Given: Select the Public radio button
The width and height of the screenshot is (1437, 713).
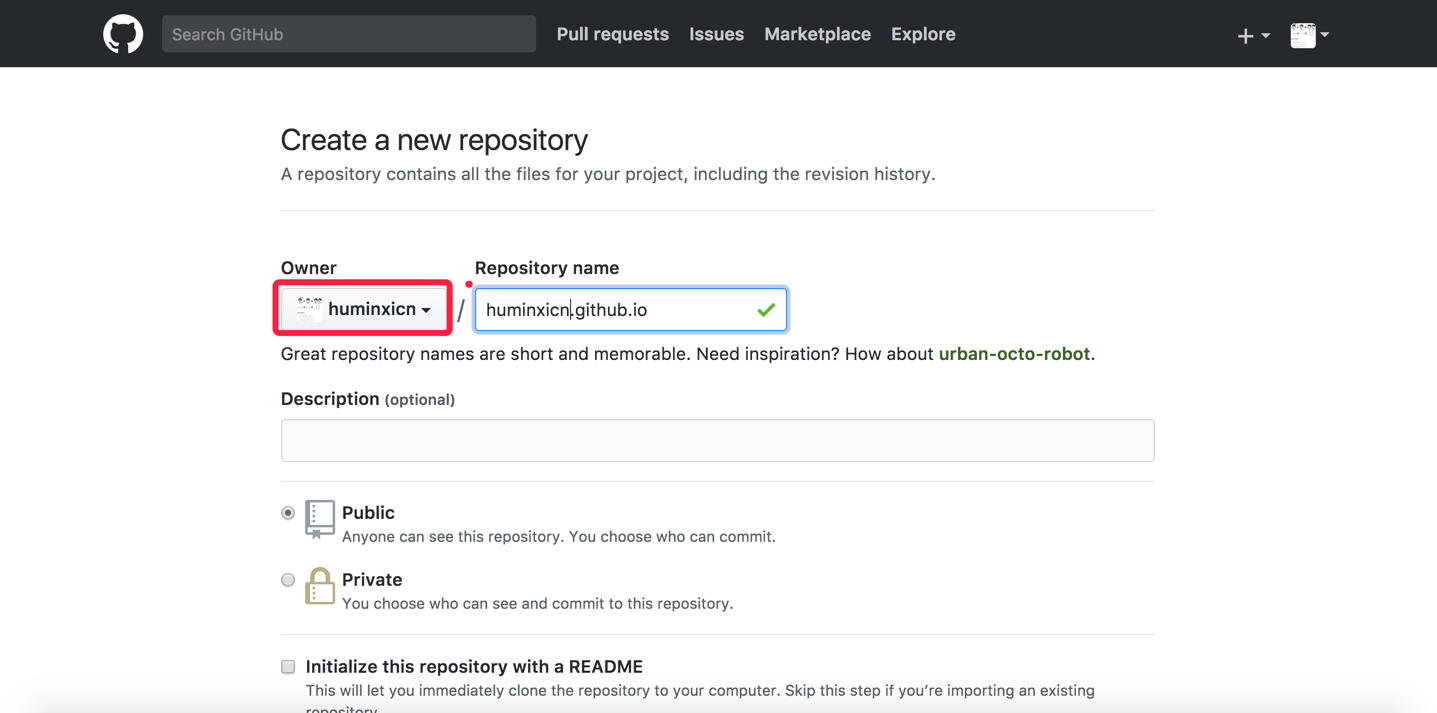Looking at the screenshot, I should tap(288, 513).
